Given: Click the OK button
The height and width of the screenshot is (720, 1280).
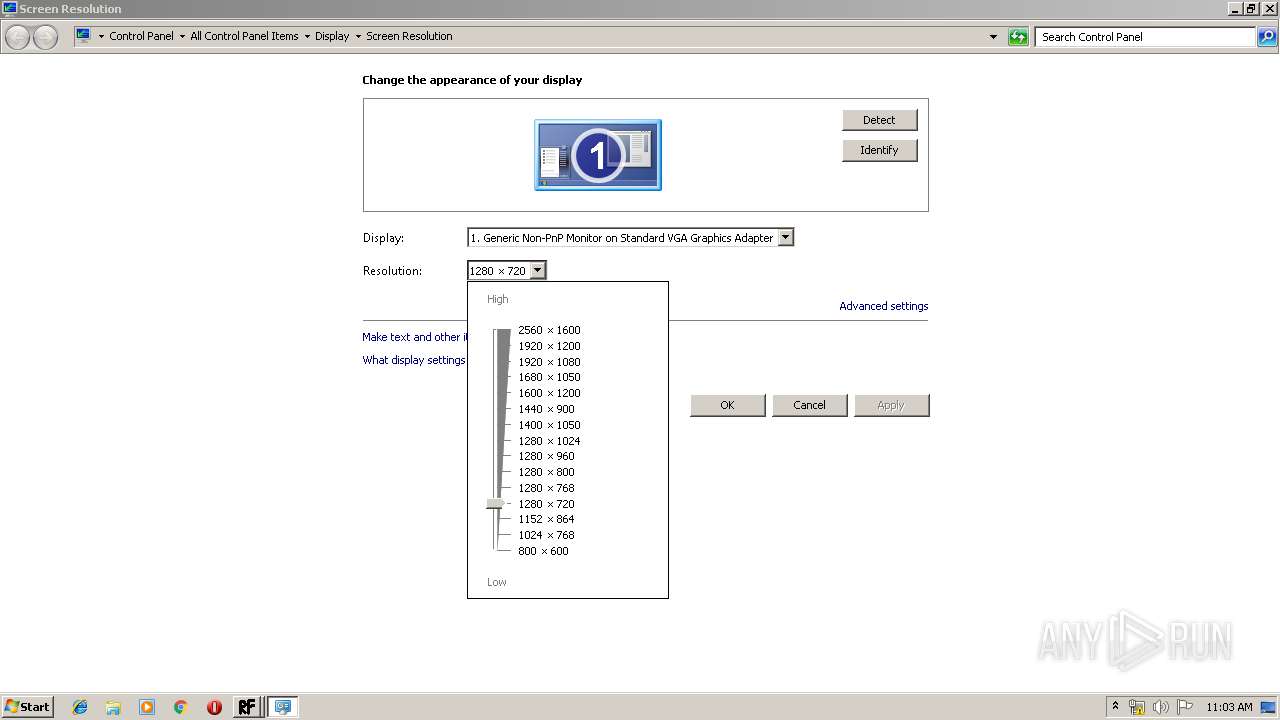Looking at the screenshot, I should (x=728, y=405).
